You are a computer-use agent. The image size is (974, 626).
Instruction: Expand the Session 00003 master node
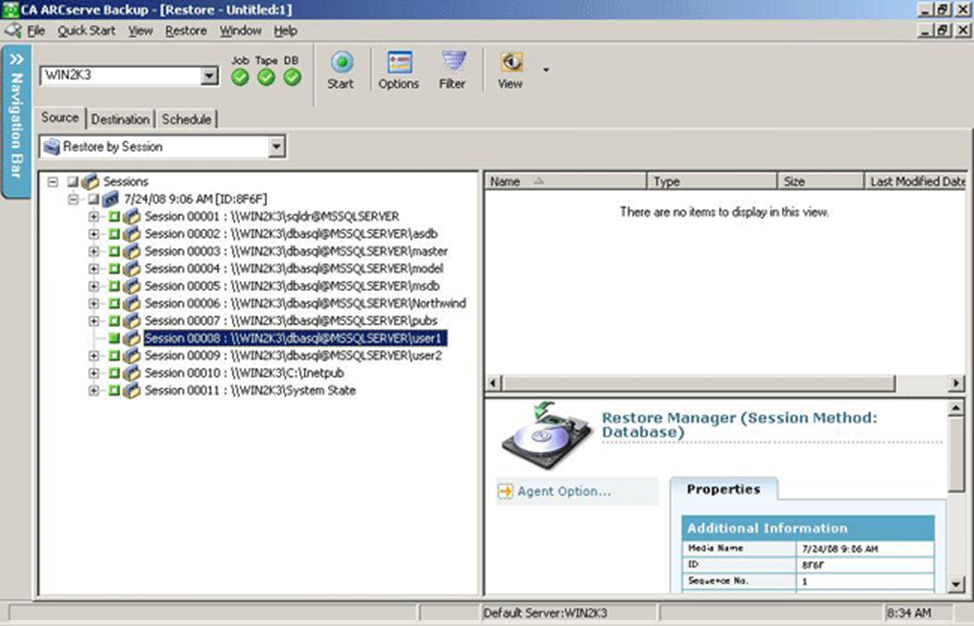pyautogui.click(x=94, y=252)
